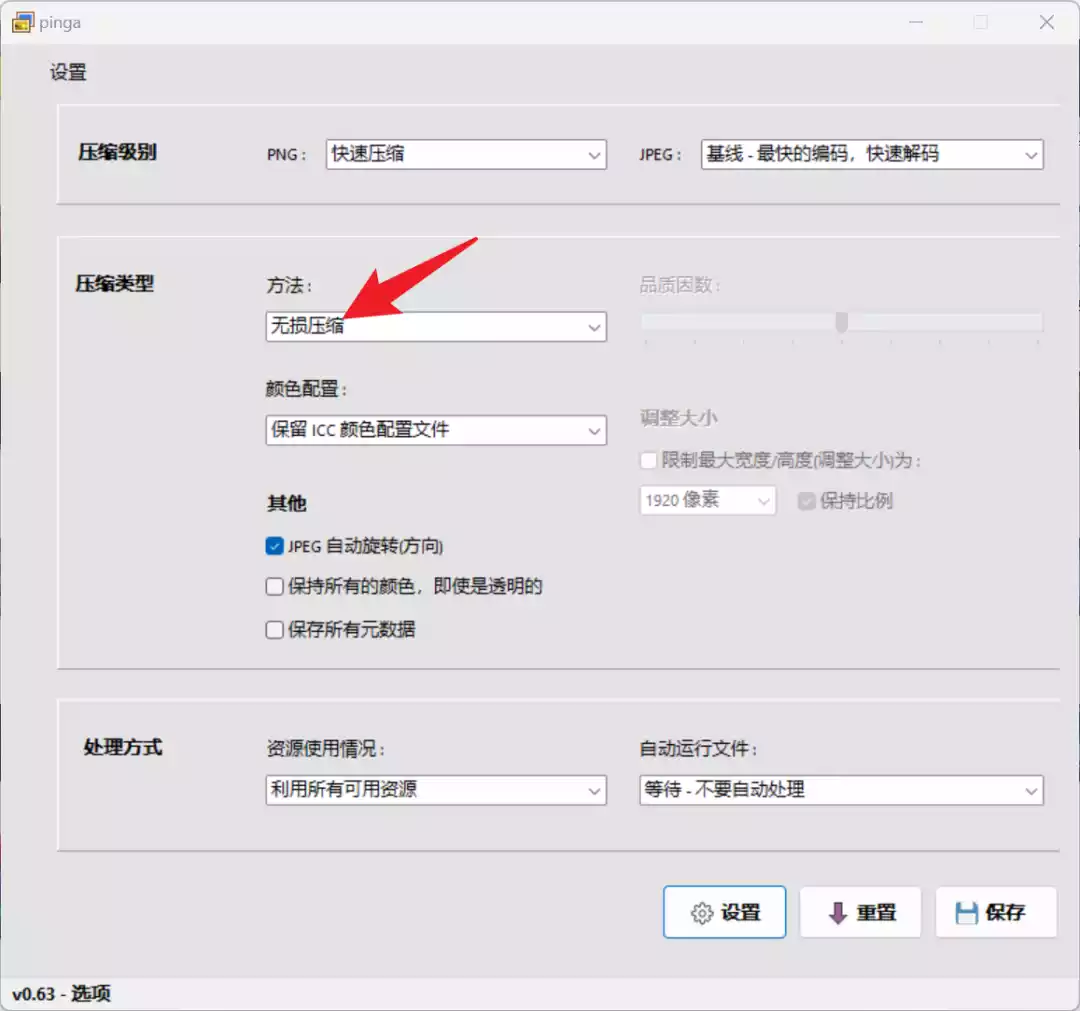Minimize the pinga window
Viewport: 1080px width, 1011px height.
915,22
